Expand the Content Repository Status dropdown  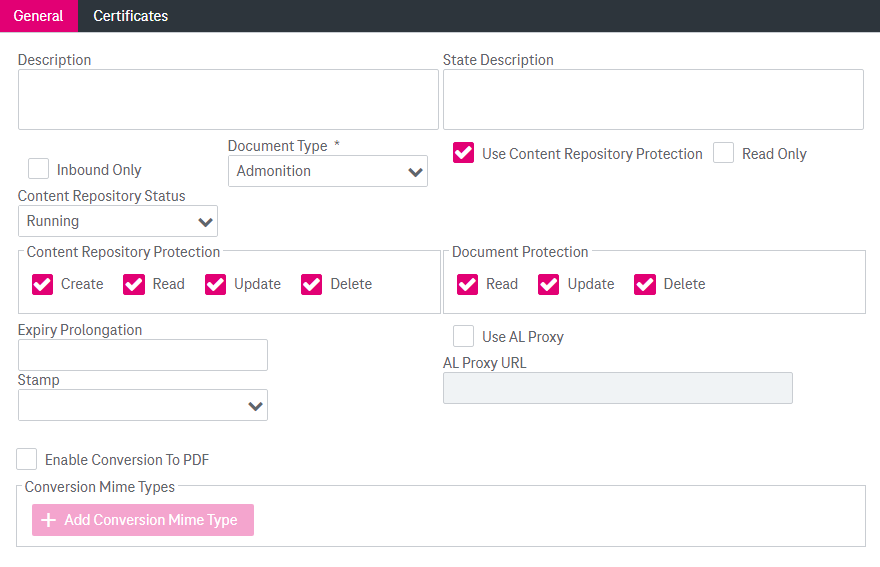tap(118, 221)
